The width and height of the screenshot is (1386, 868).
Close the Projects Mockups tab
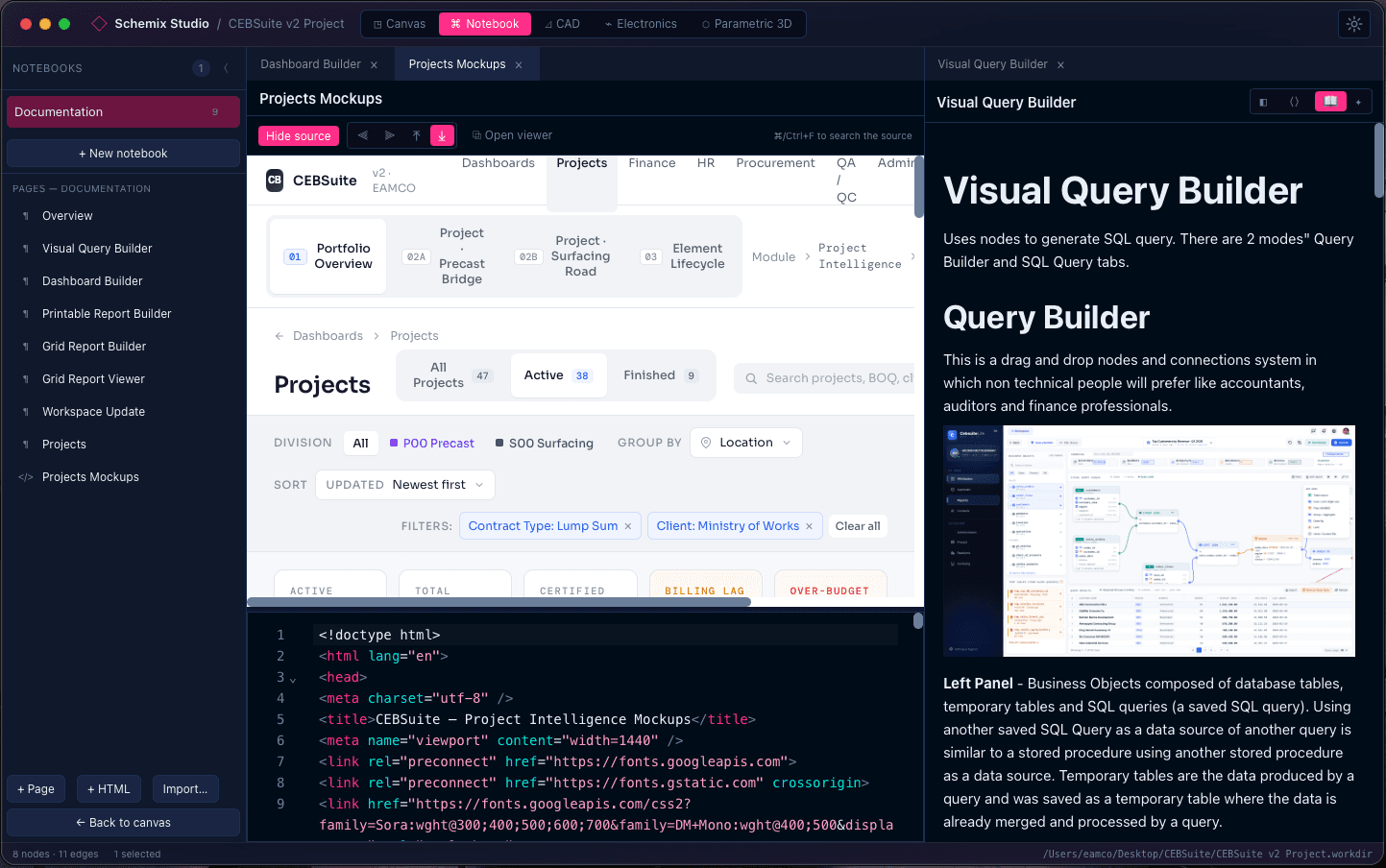(519, 65)
